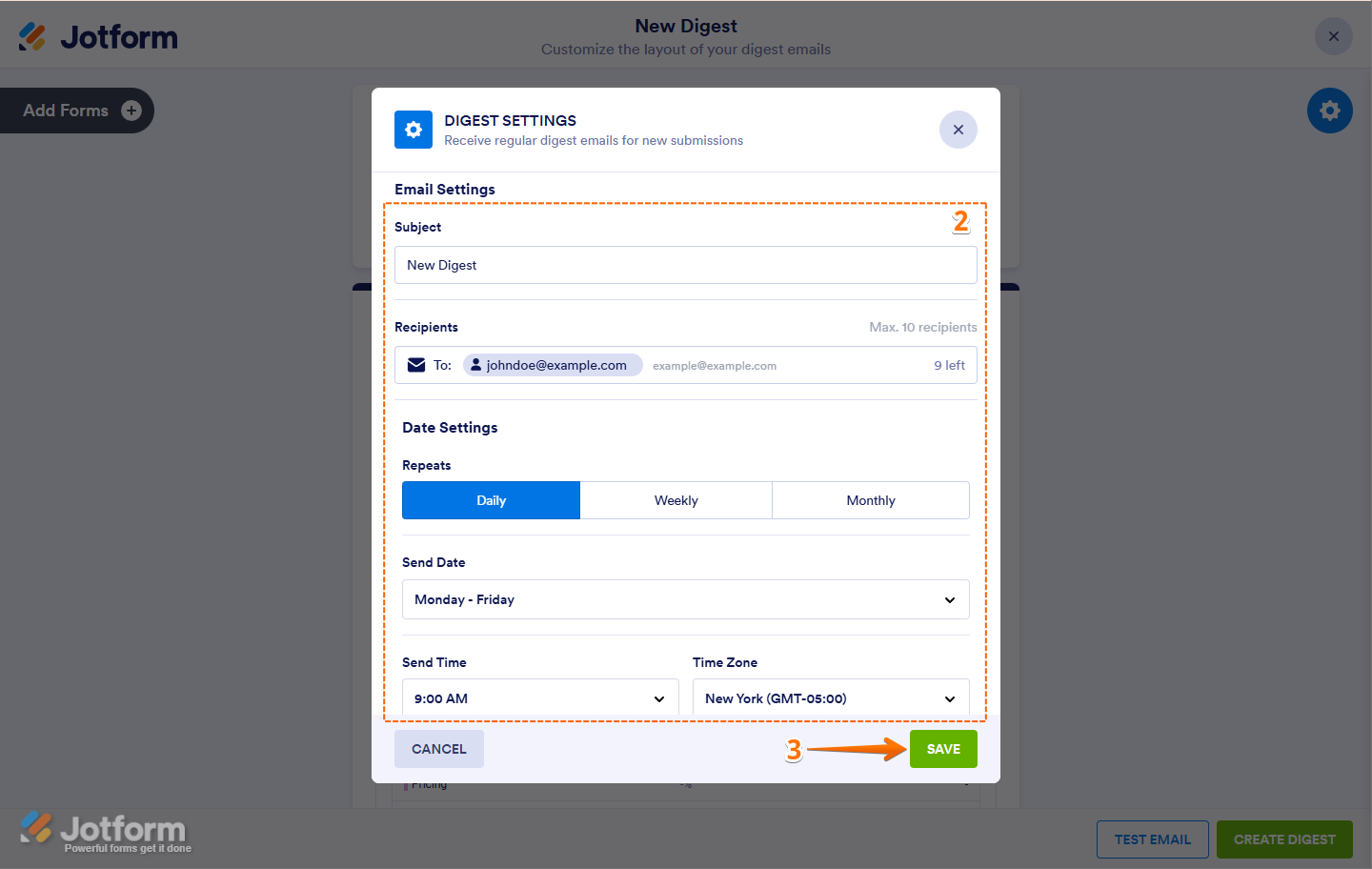Viewport: 1372px width, 869px height.
Task: Close the Digest Settings dialog
Action: click(x=958, y=130)
